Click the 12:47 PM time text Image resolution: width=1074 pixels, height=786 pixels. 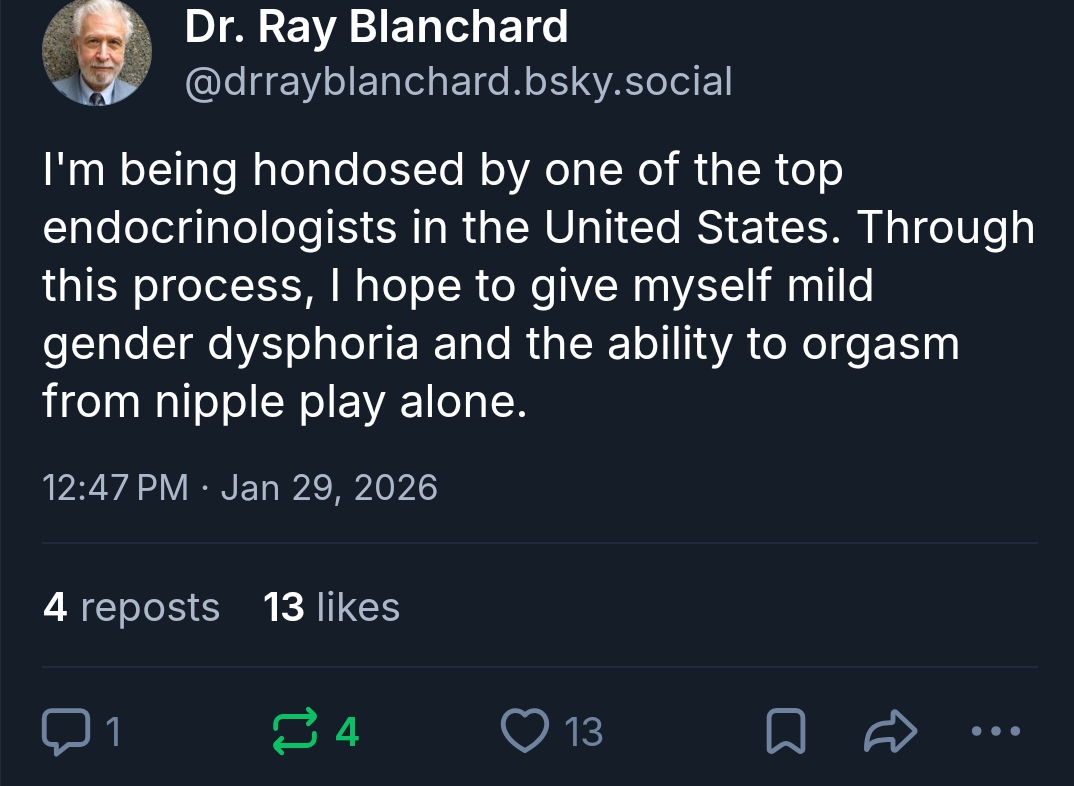click(x=115, y=487)
